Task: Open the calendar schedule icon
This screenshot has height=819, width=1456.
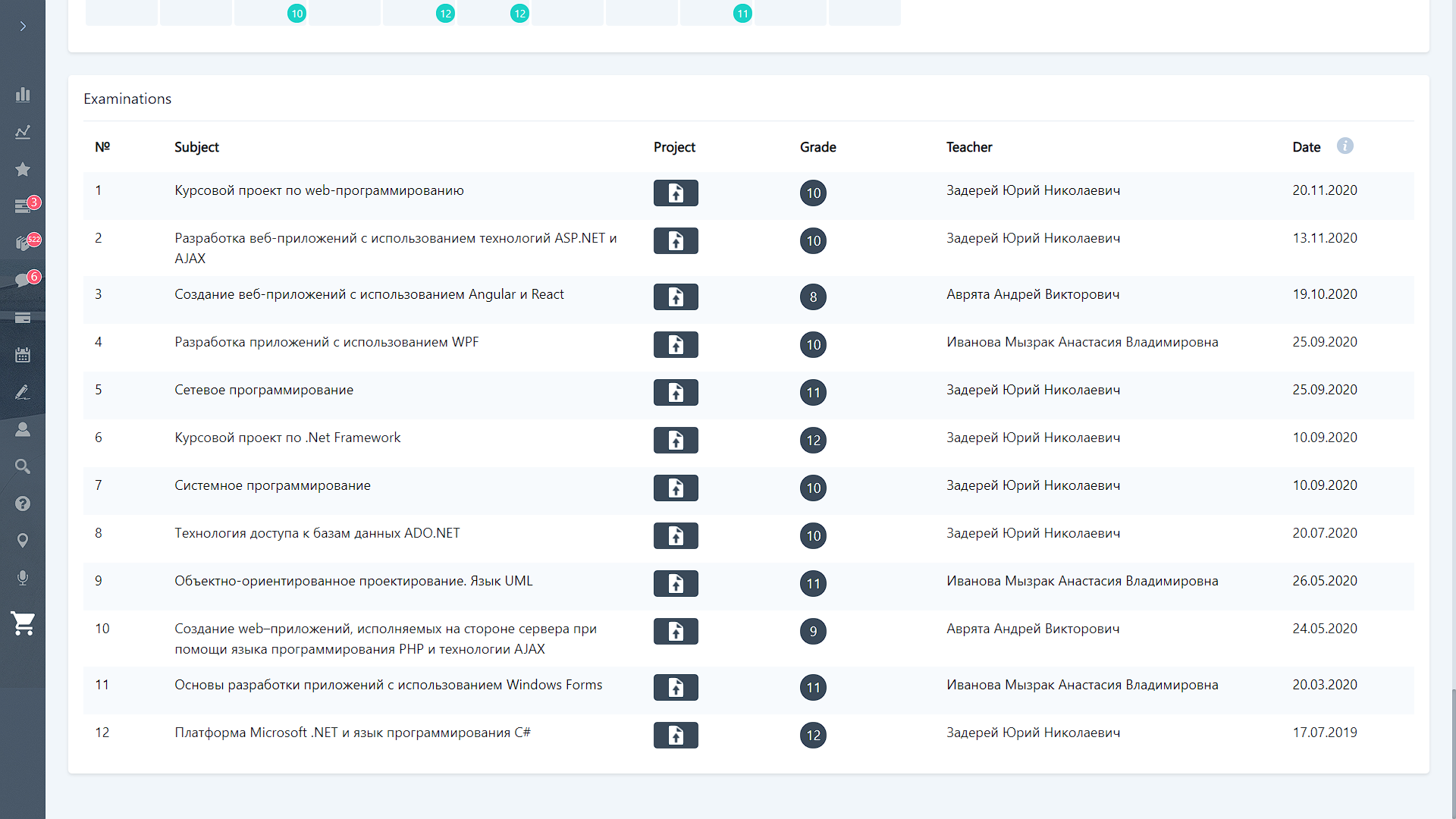Action: click(23, 355)
